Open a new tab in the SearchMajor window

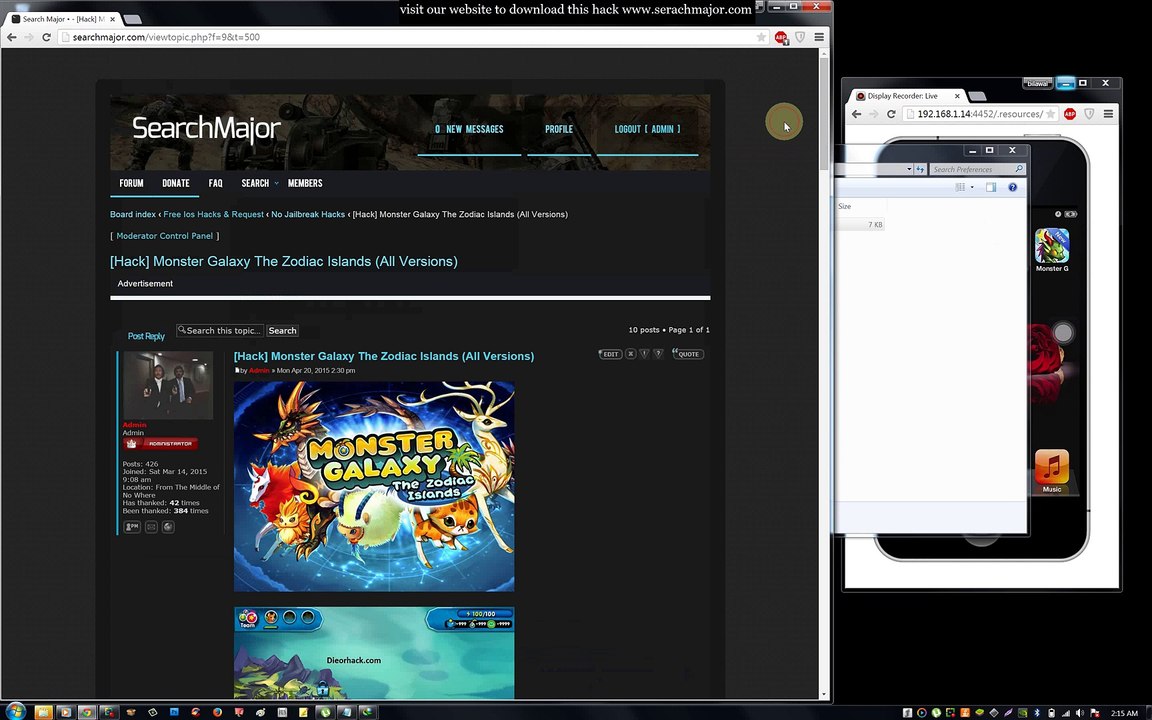coord(132,19)
